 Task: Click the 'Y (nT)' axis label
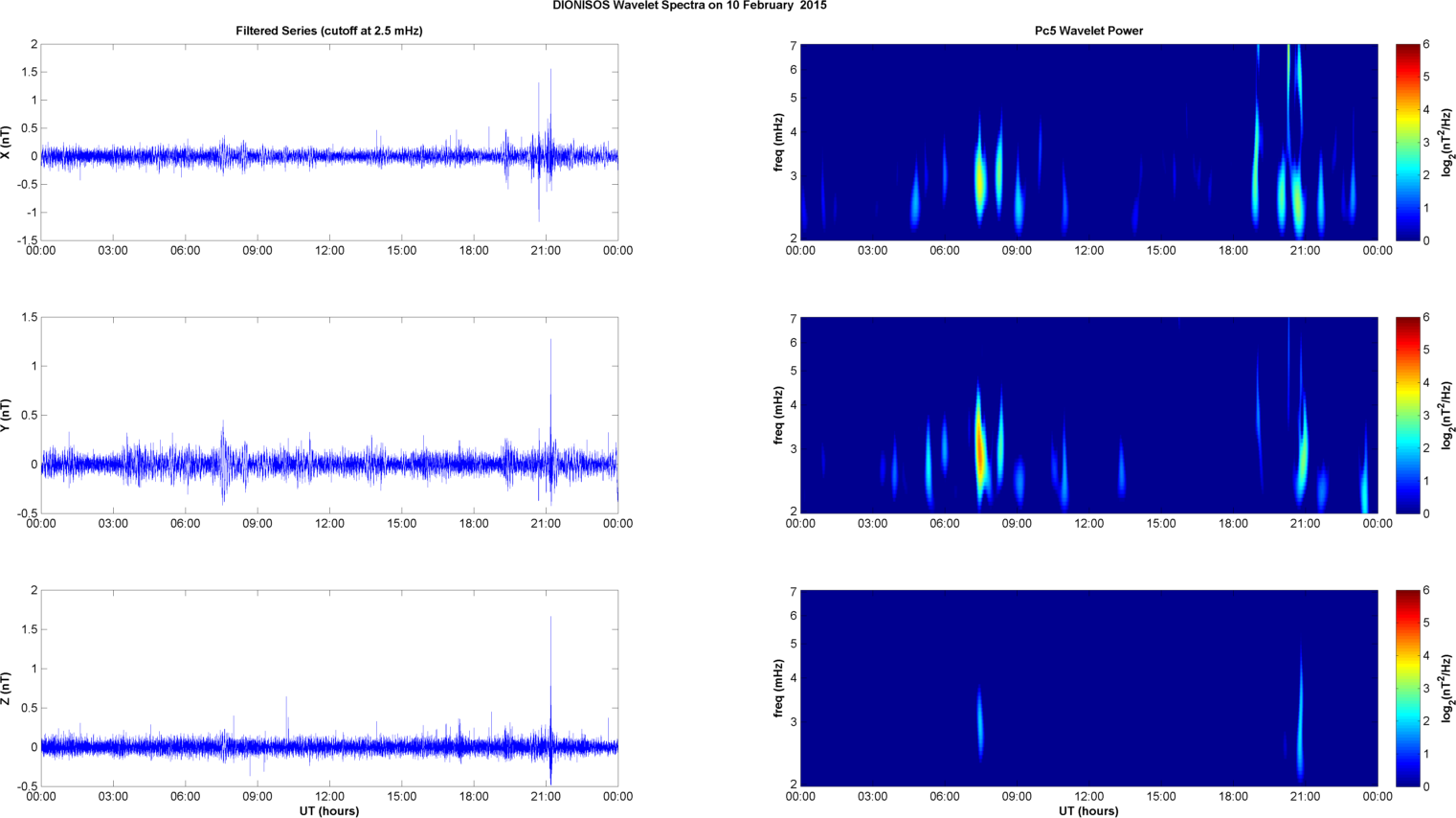click(x=6, y=415)
